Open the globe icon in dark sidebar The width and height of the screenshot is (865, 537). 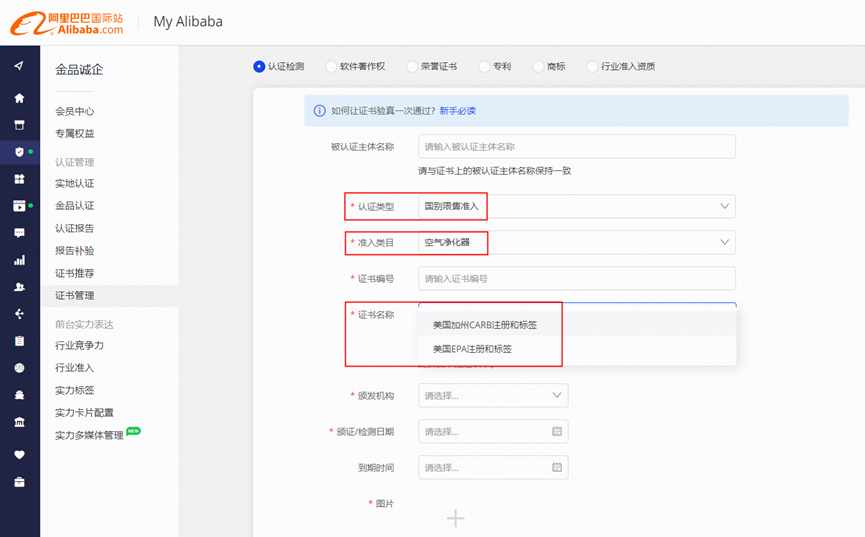(19, 368)
